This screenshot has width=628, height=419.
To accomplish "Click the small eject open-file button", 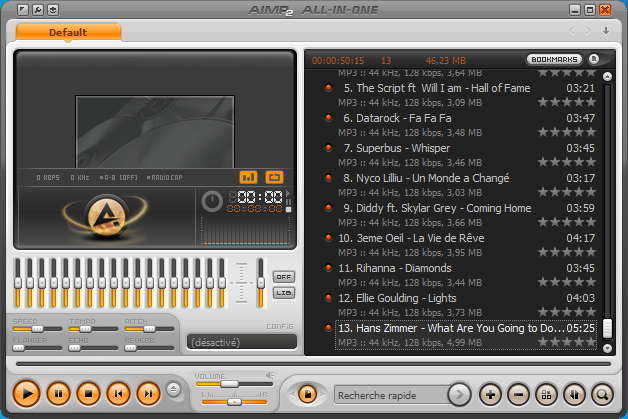I will pos(173,389).
